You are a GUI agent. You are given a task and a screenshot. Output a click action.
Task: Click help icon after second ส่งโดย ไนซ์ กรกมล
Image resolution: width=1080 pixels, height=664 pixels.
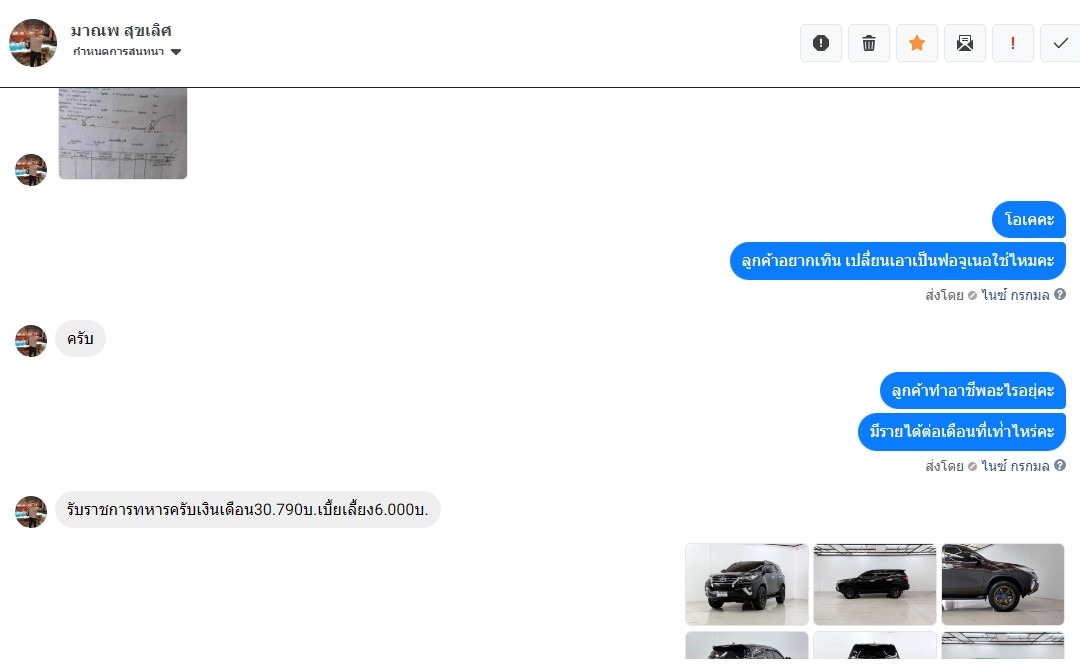1060,465
